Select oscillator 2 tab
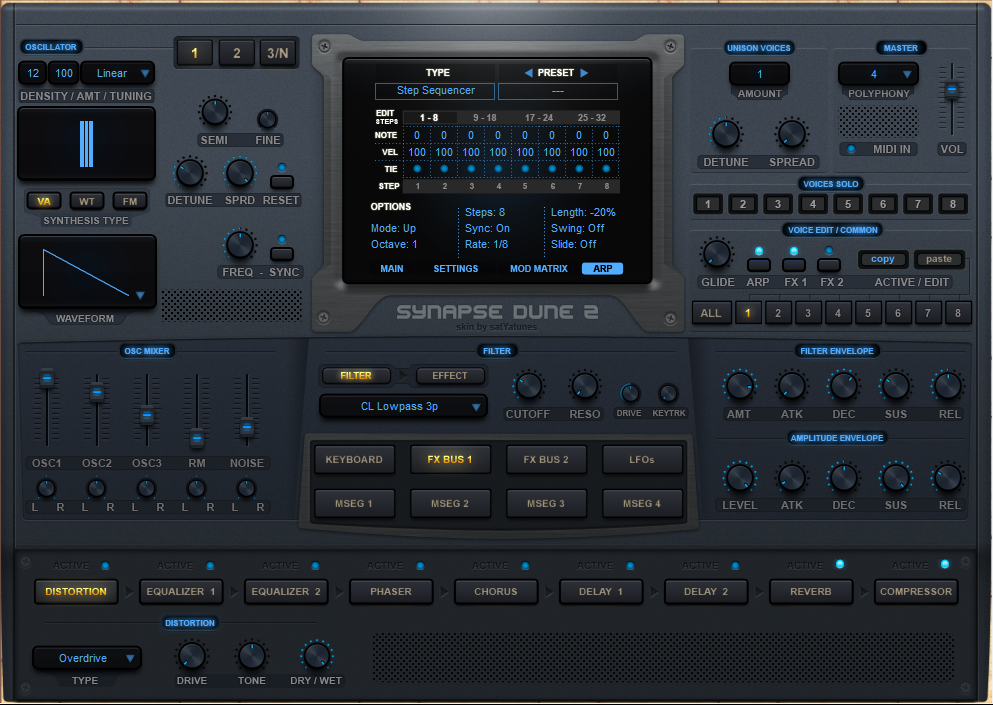 (x=236, y=53)
